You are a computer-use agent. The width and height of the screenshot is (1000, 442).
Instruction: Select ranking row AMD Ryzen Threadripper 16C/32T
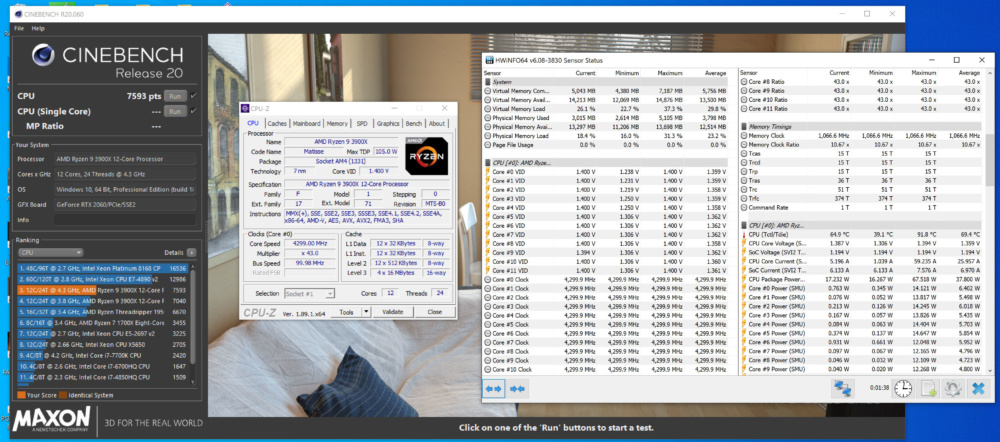(103, 312)
